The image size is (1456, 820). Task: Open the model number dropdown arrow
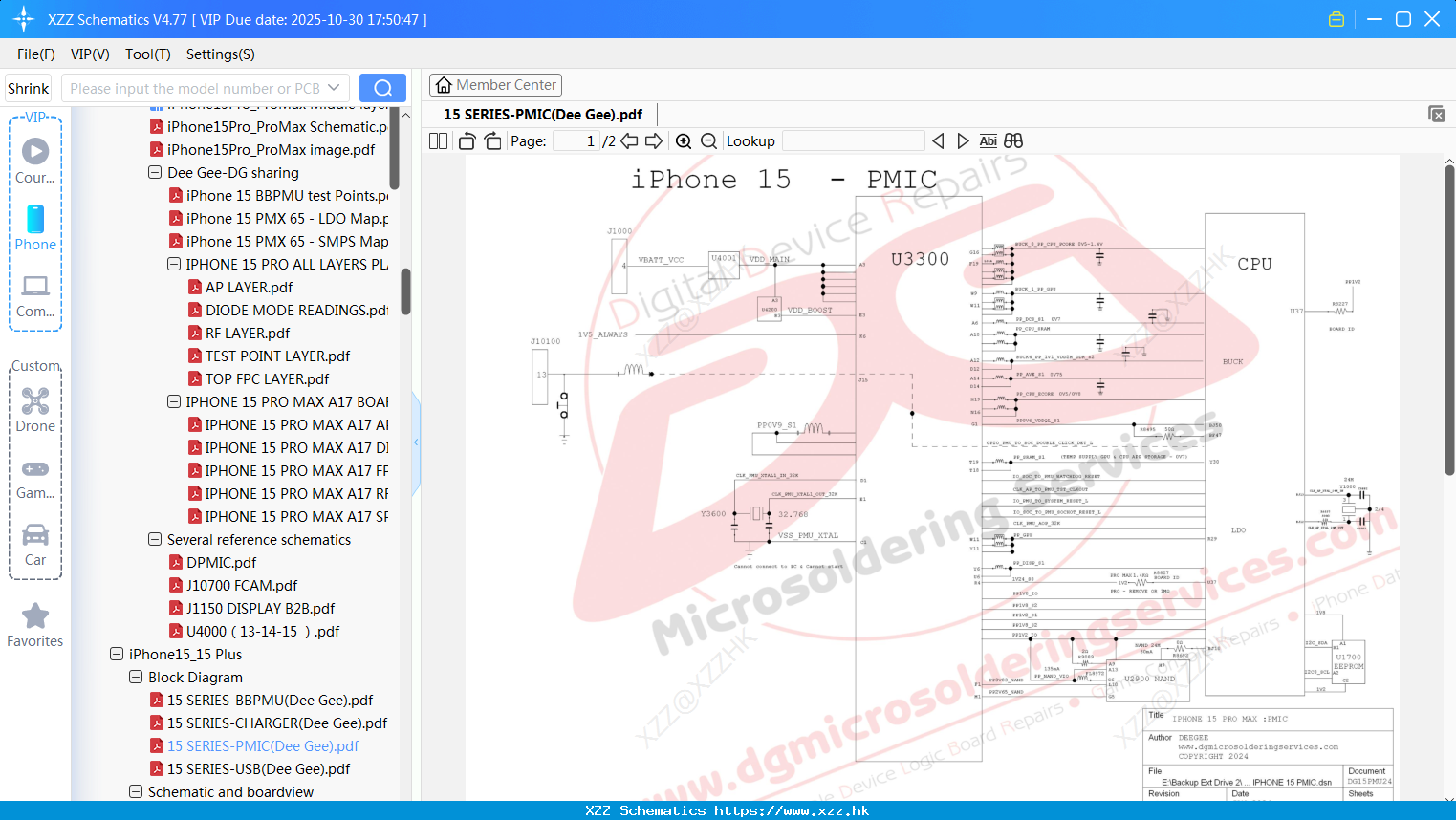tap(334, 88)
